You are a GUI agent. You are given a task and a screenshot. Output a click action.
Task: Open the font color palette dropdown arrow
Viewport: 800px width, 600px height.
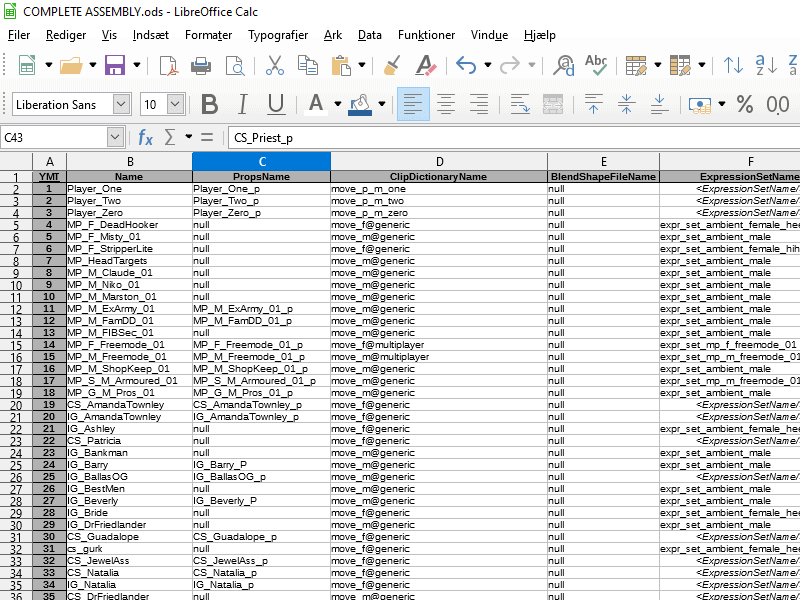click(x=337, y=104)
